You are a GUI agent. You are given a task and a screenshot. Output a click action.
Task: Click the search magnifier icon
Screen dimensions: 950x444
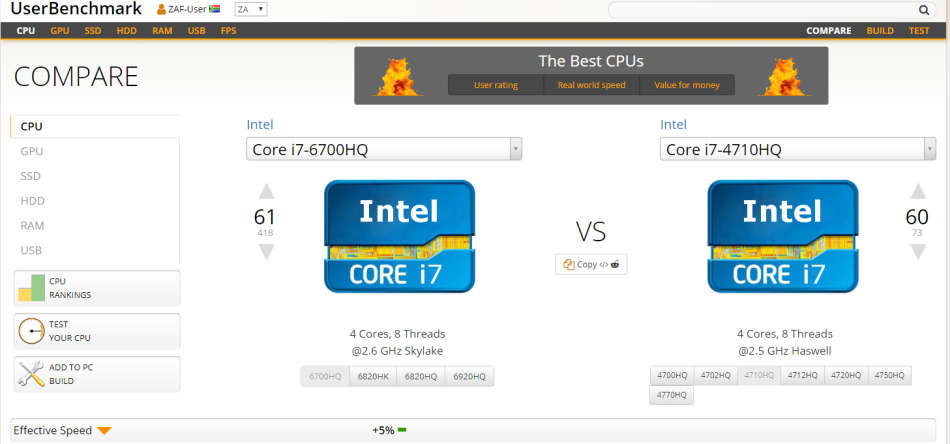coord(924,10)
